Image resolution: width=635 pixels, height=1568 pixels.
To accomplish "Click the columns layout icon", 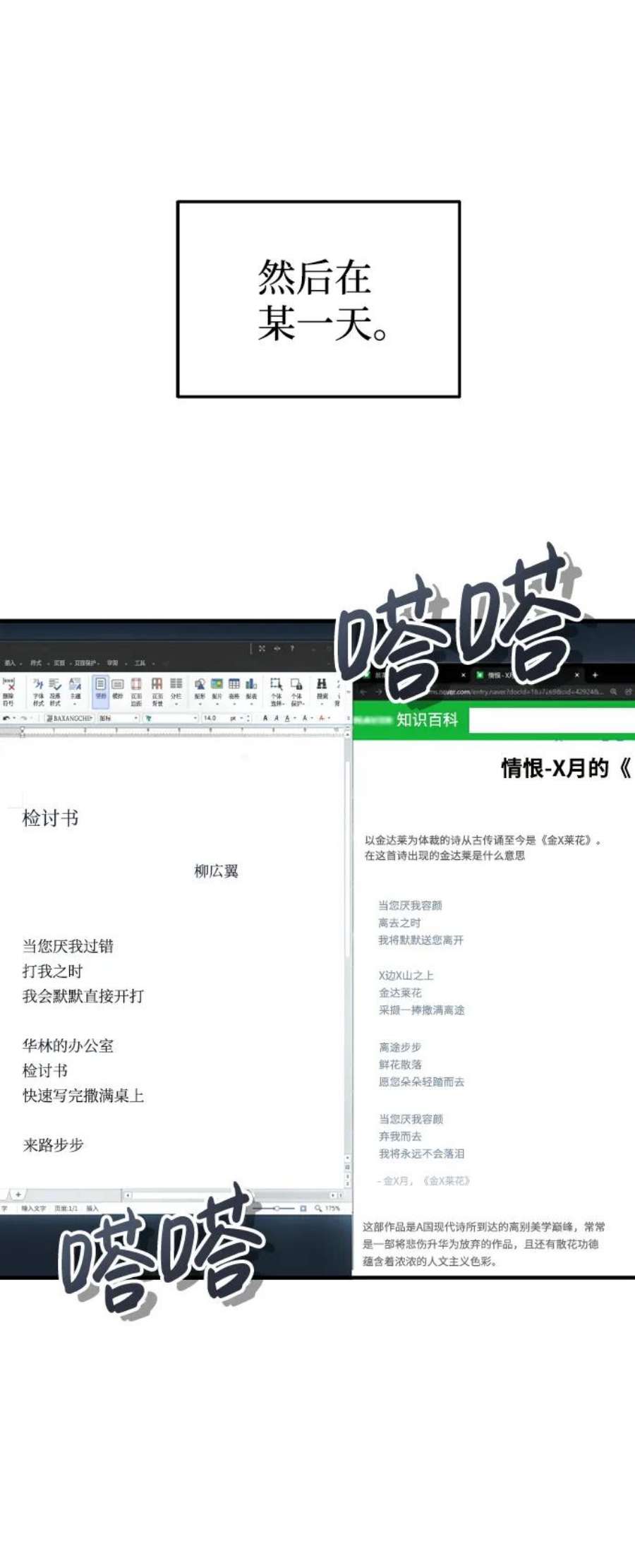I will click(176, 685).
